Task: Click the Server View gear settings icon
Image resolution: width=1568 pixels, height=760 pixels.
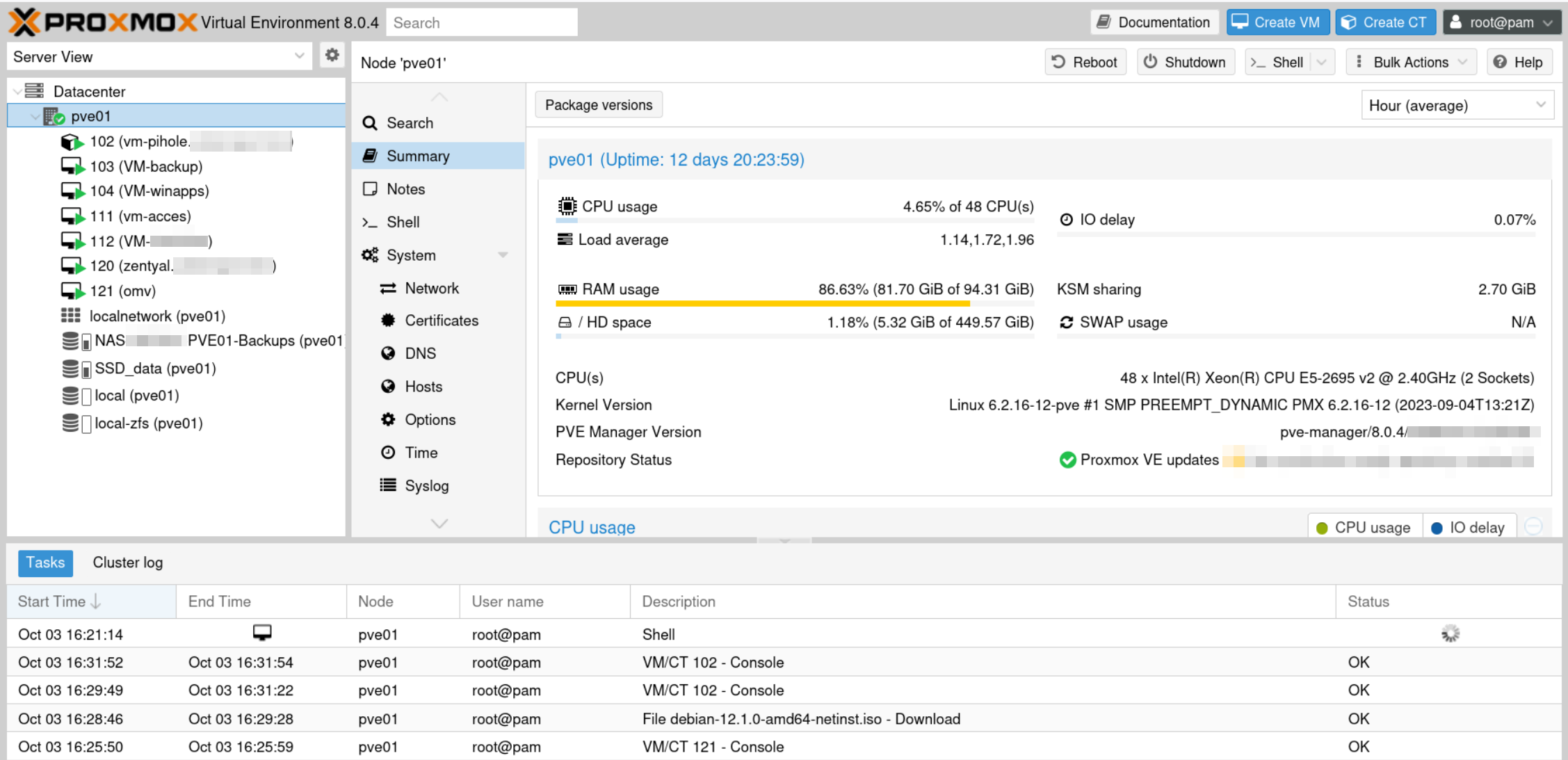Action: pyautogui.click(x=332, y=55)
